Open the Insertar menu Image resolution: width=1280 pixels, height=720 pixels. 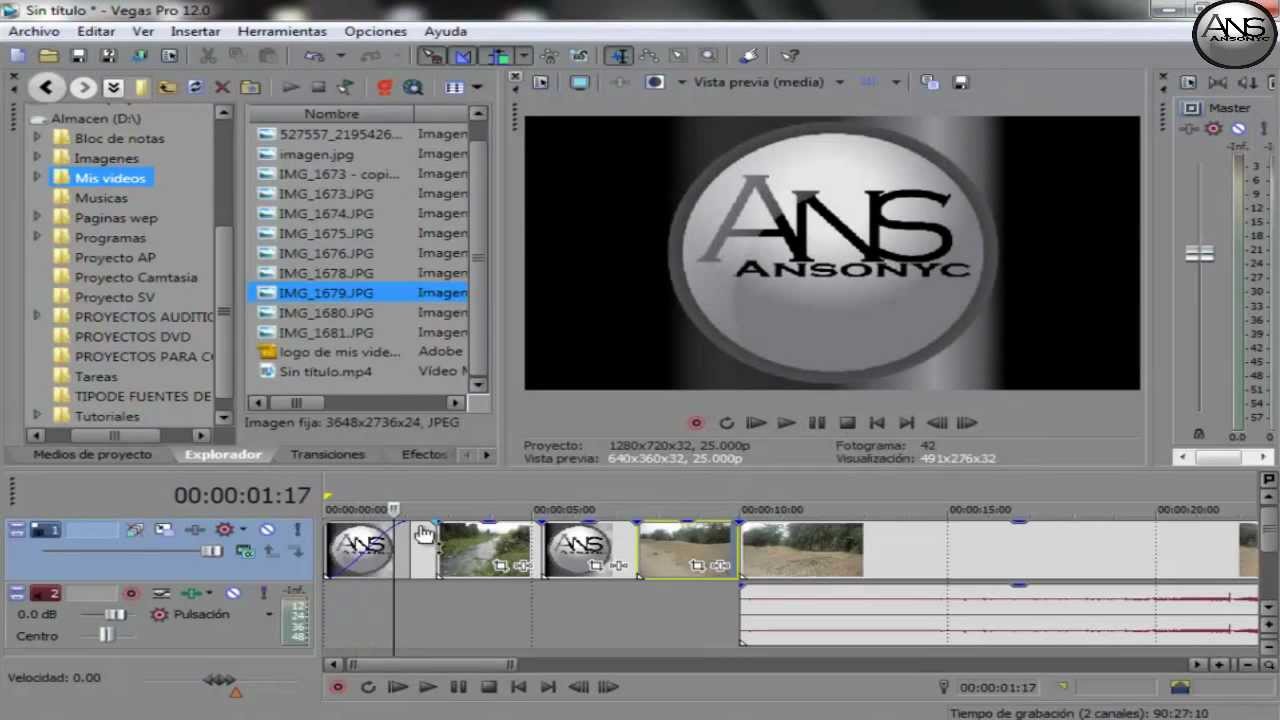point(195,31)
